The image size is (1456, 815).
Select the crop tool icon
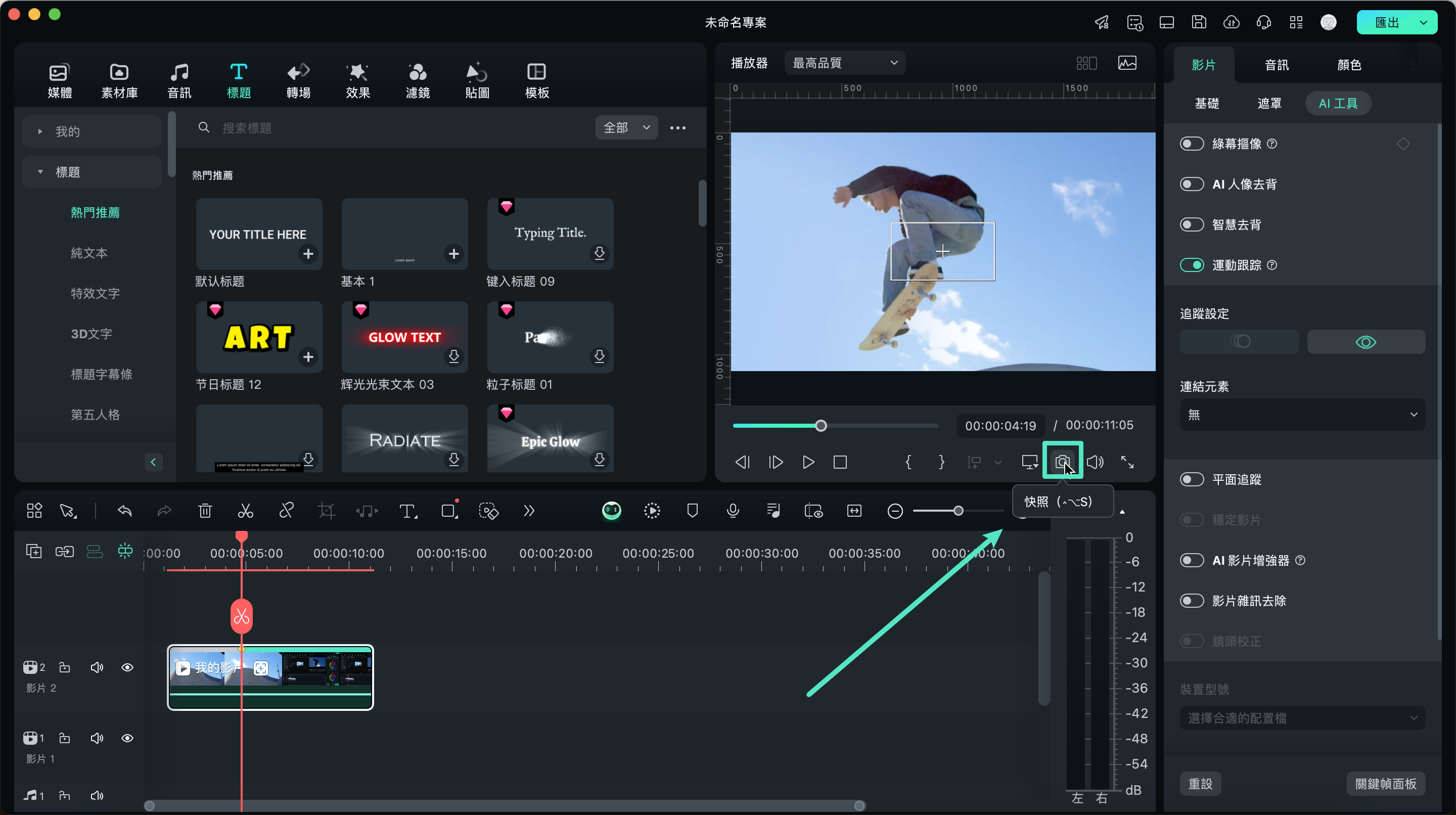click(327, 511)
